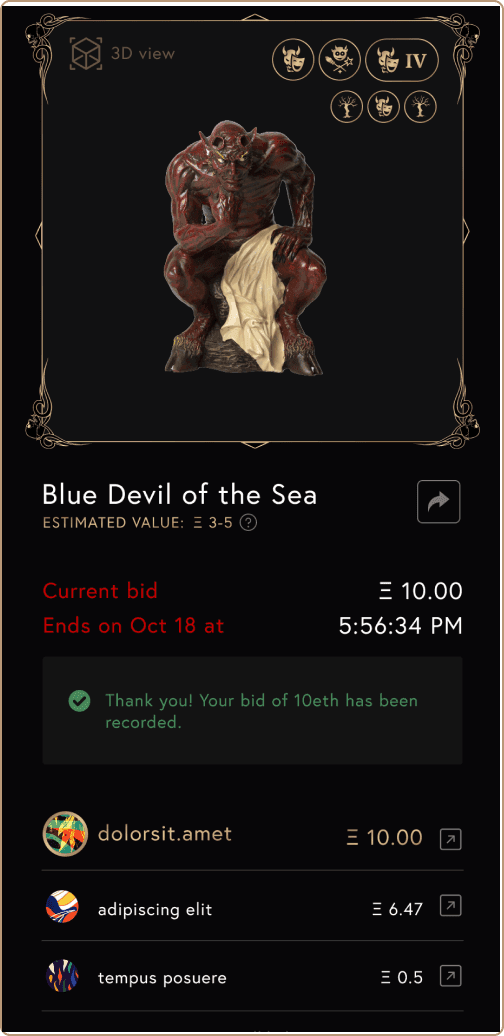Click the green bid recorded checkmark
The image size is (504, 1036).
click(79, 701)
